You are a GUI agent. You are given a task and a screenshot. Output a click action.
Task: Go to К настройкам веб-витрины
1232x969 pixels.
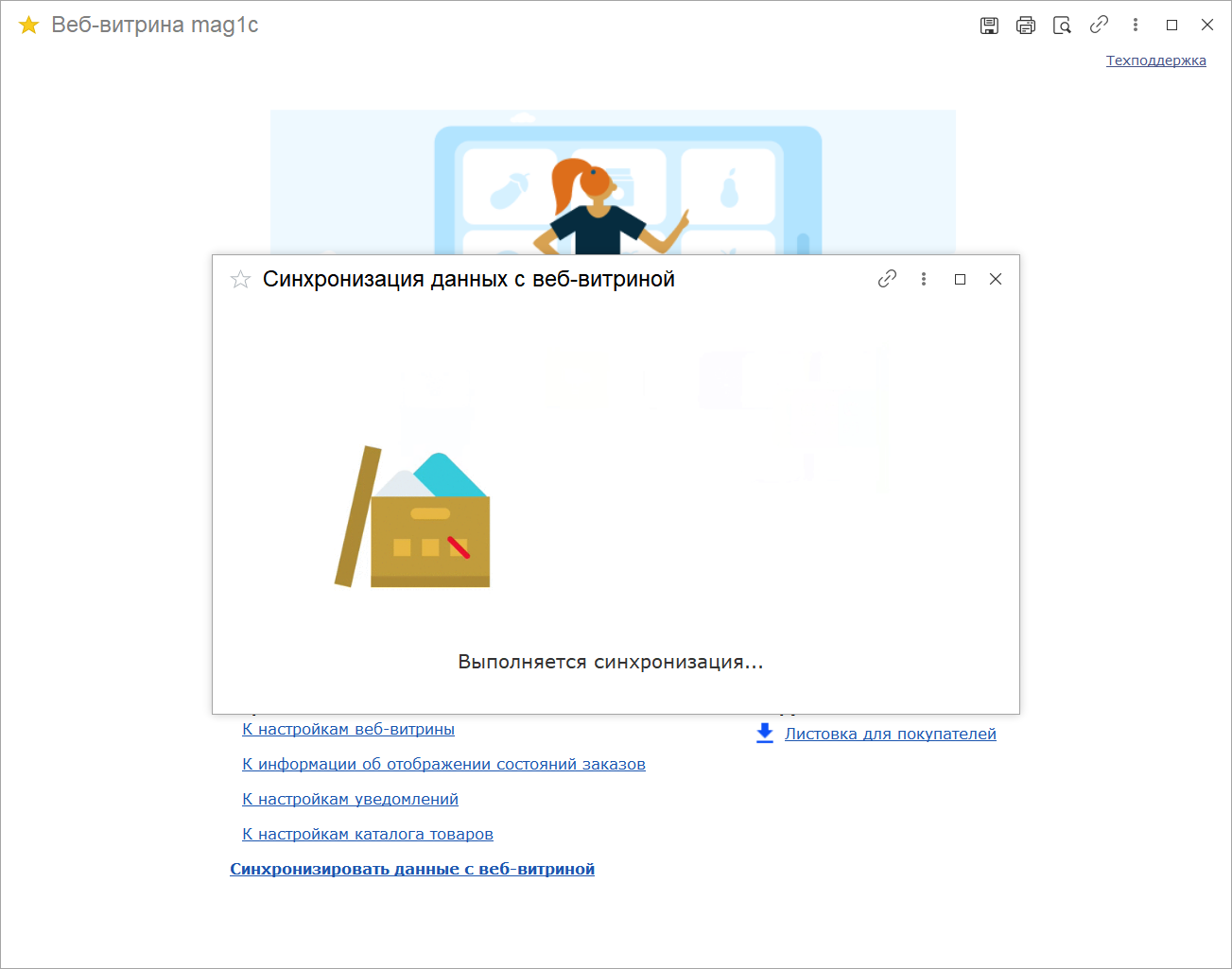pyautogui.click(x=348, y=729)
